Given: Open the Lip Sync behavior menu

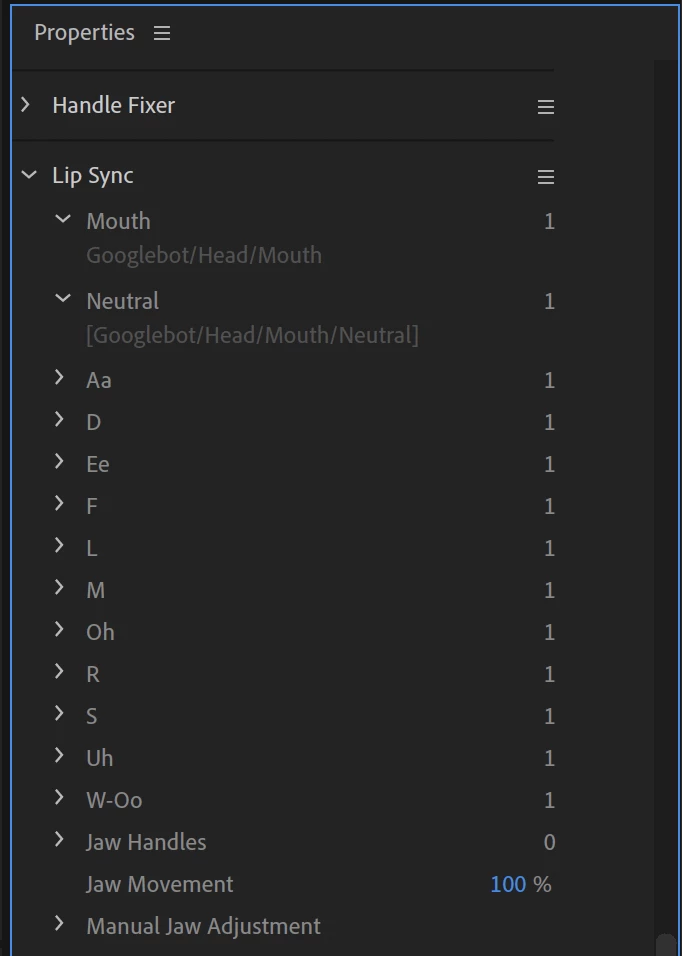Looking at the screenshot, I should click(545, 177).
